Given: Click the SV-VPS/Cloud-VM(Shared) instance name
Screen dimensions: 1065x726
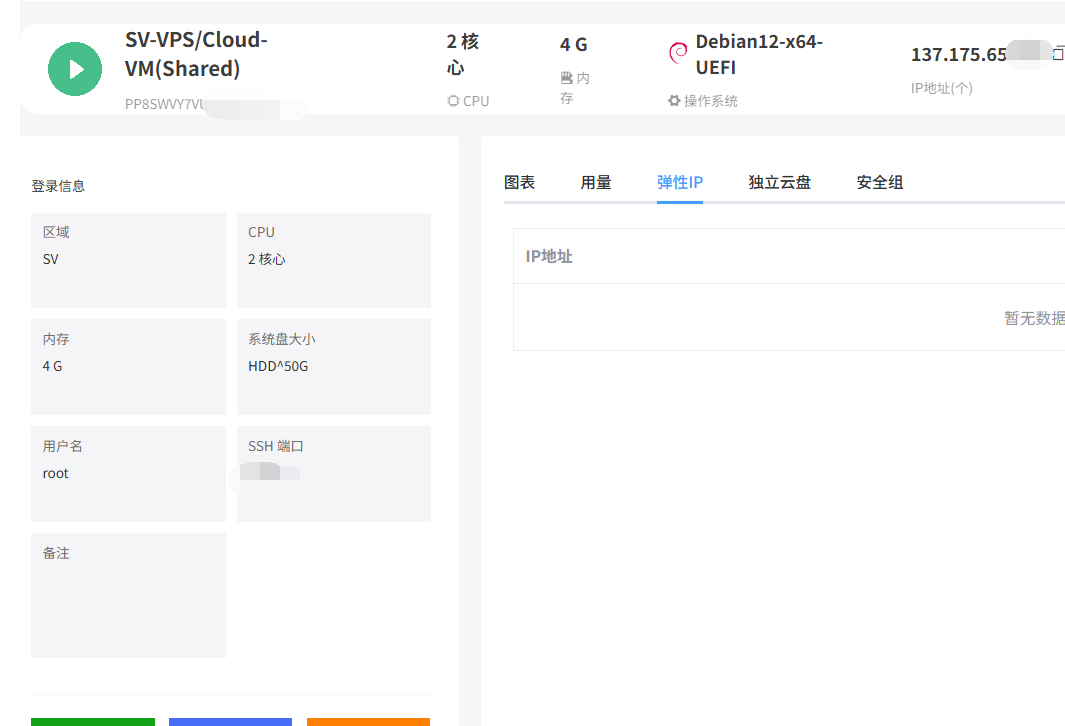Looking at the screenshot, I should [x=196, y=55].
